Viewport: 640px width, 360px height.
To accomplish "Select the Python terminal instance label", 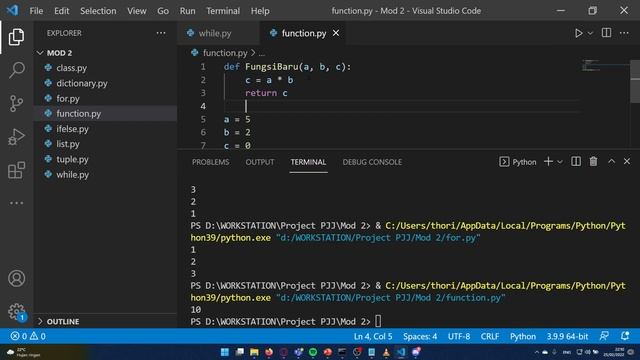I will click(x=518, y=162).
